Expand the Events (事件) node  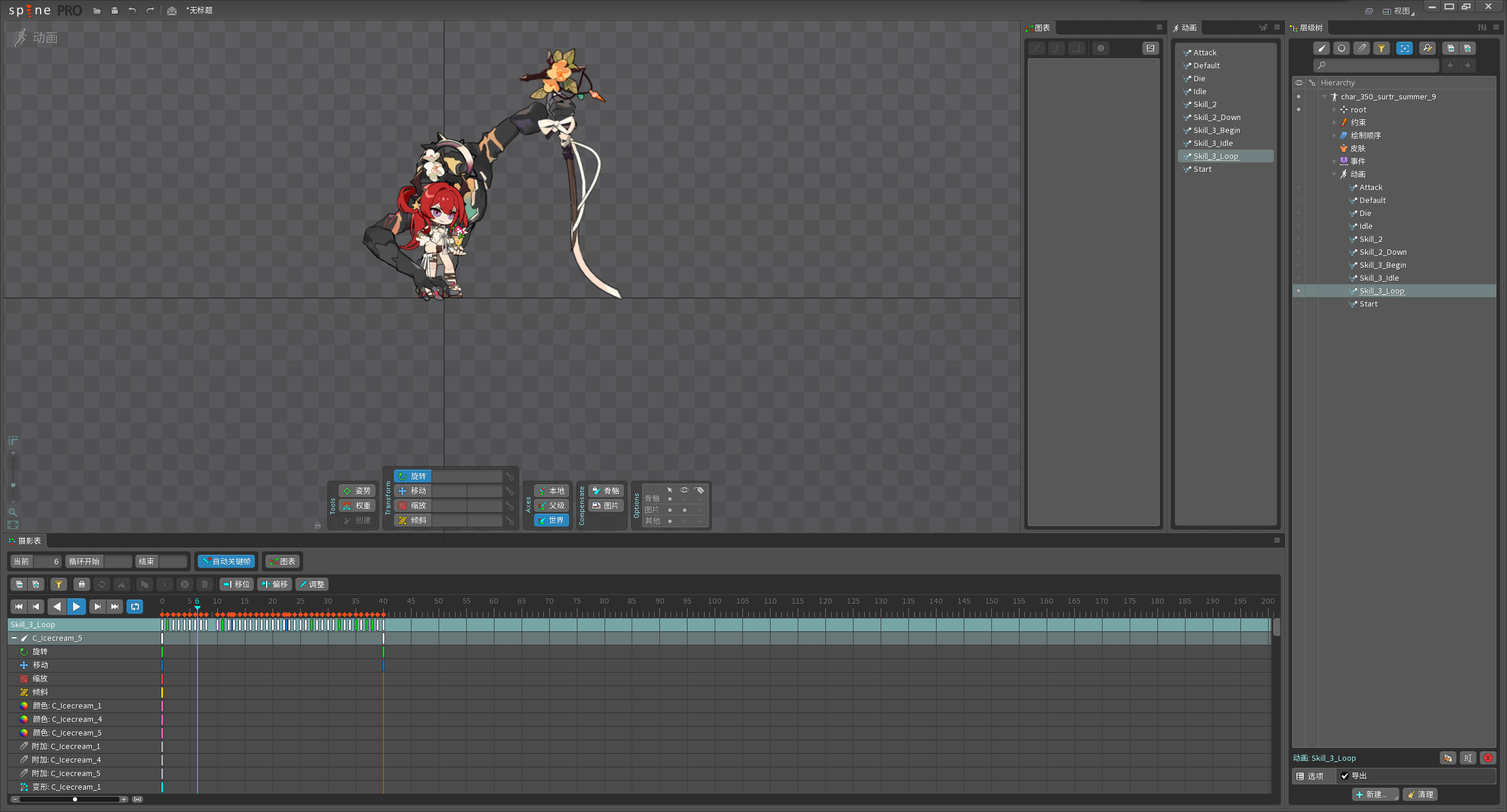(x=1335, y=161)
